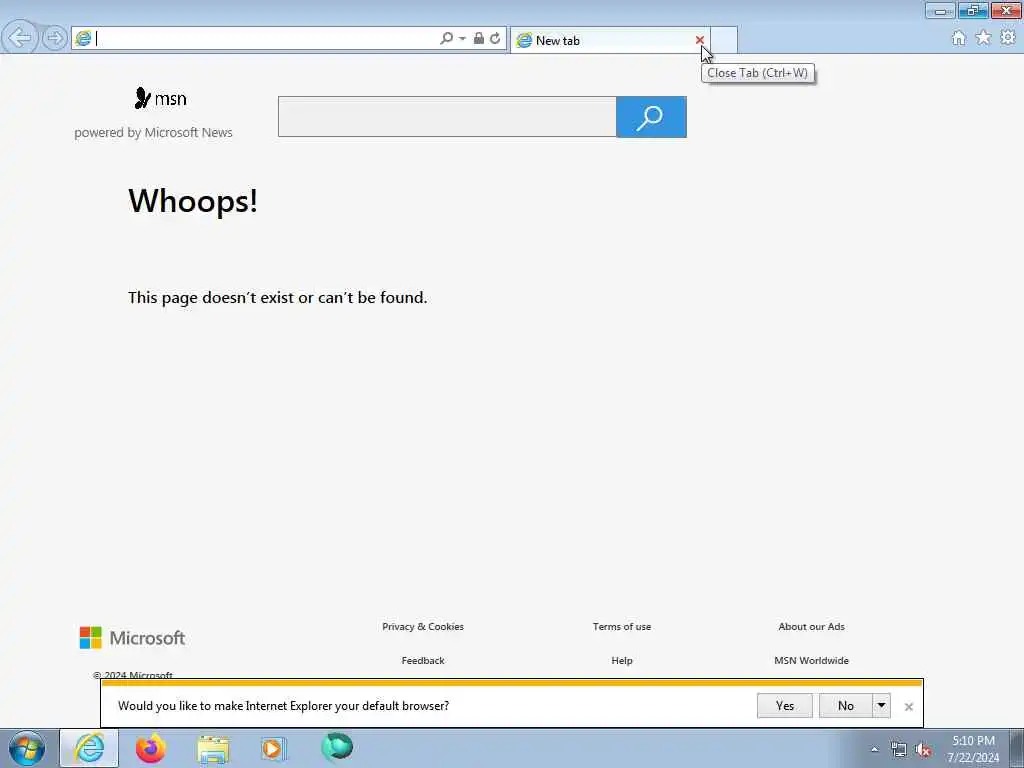Click 'This page doesn't exist' message
This screenshot has width=1024, height=768.
[x=278, y=298]
